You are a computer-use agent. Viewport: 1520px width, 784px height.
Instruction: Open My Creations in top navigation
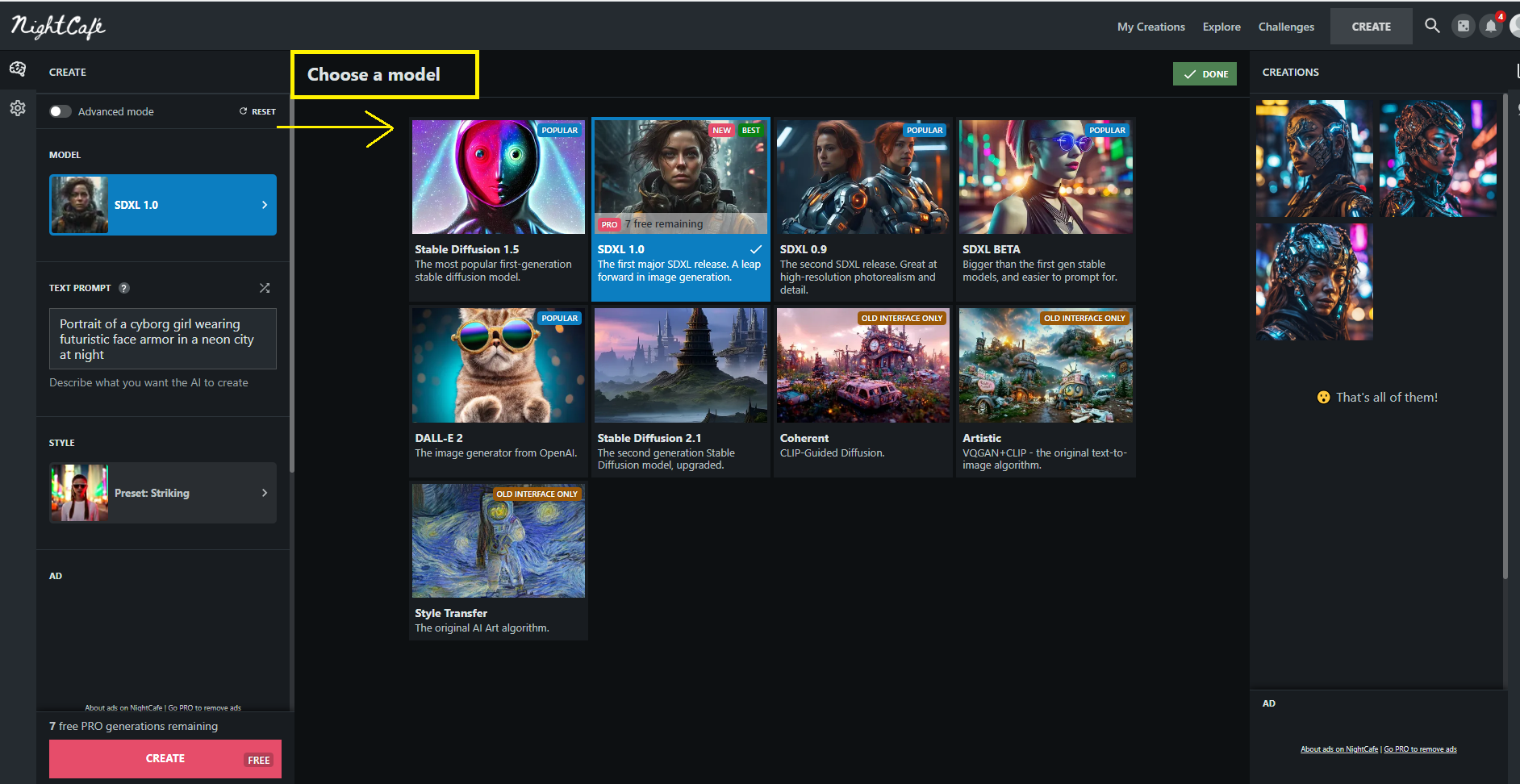coord(1150,27)
